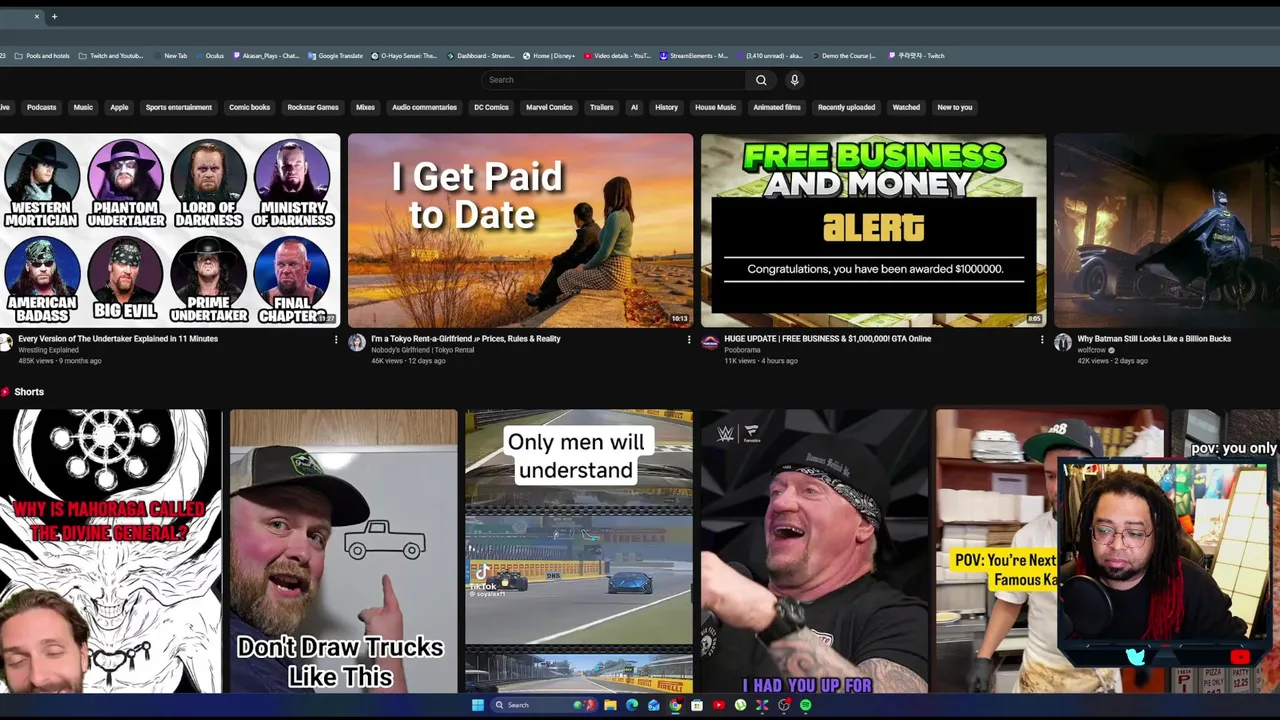
Task: Open Wrestling Explained channel name link
Action: pyautogui.click(x=48, y=350)
